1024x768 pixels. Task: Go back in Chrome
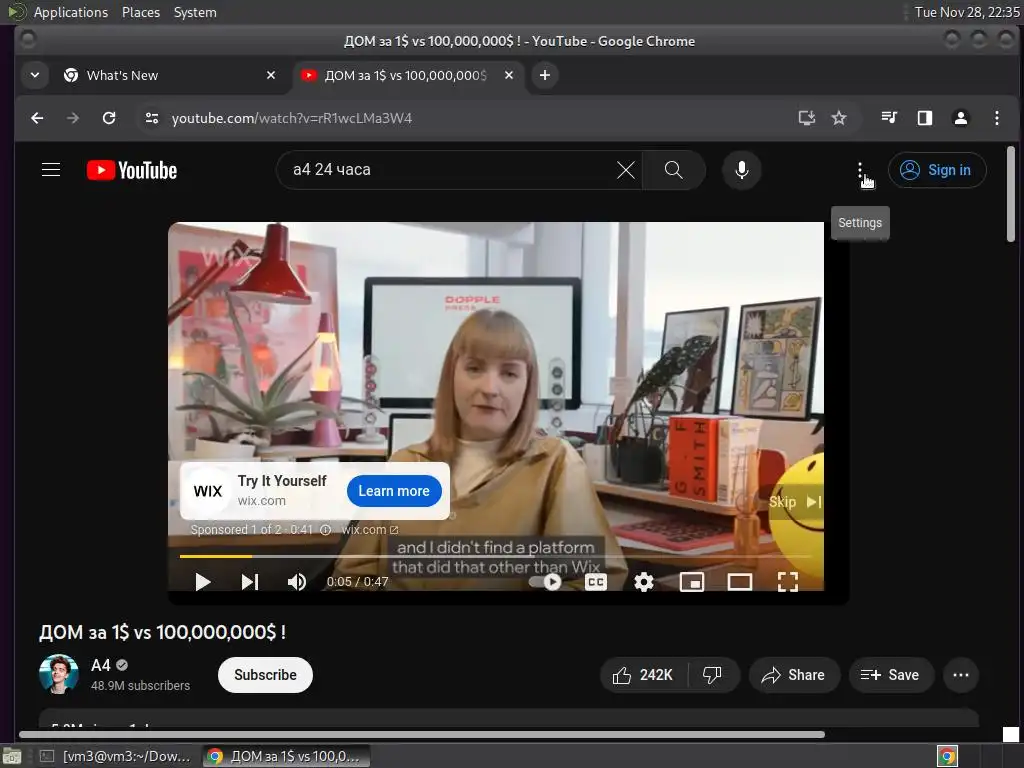(x=37, y=118)
